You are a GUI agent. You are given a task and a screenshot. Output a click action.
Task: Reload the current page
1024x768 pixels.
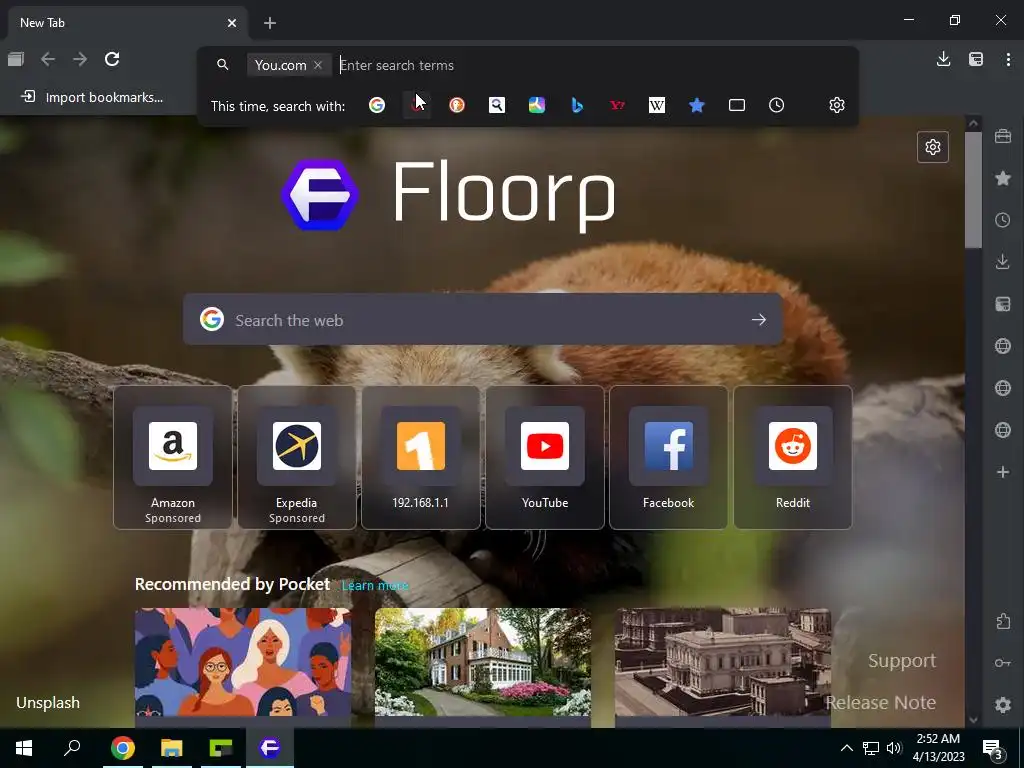(x=112, y=59)
